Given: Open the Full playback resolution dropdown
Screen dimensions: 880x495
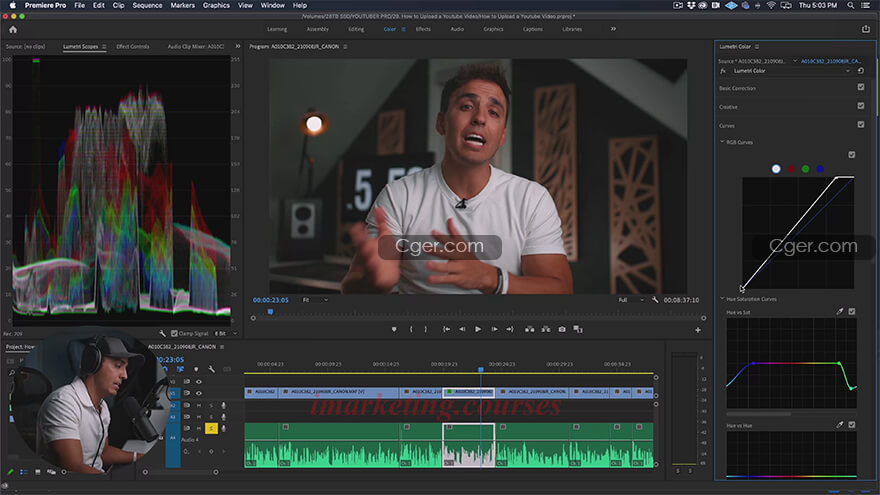Looking at the screenshot, I should [x=631, y=300].
